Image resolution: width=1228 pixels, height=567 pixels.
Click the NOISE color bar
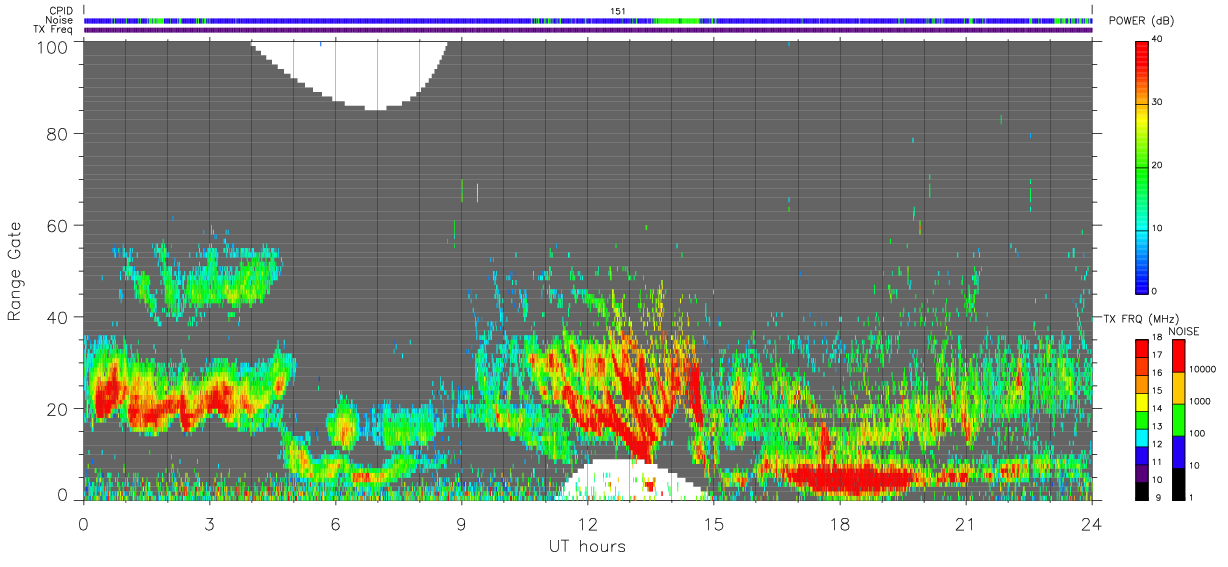click(1177, 419)
